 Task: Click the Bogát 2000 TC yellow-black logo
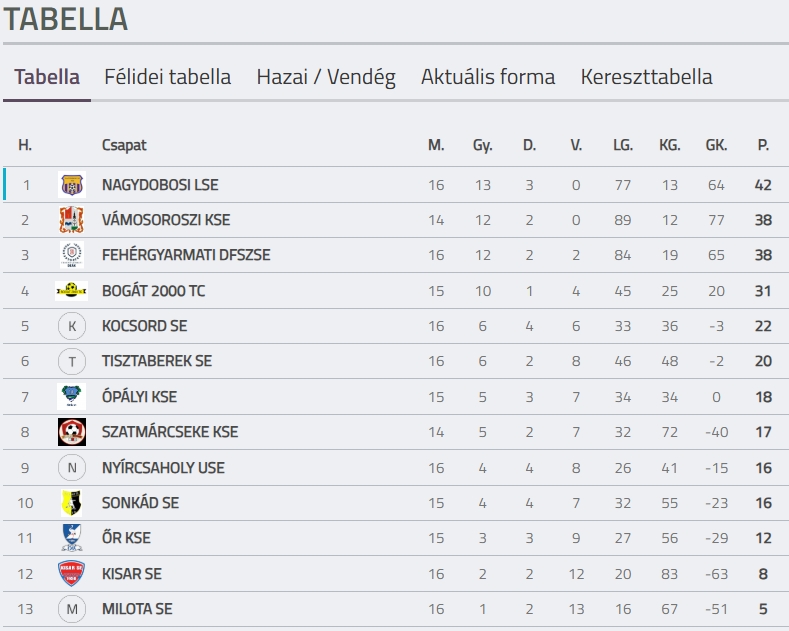click(71, 290)
